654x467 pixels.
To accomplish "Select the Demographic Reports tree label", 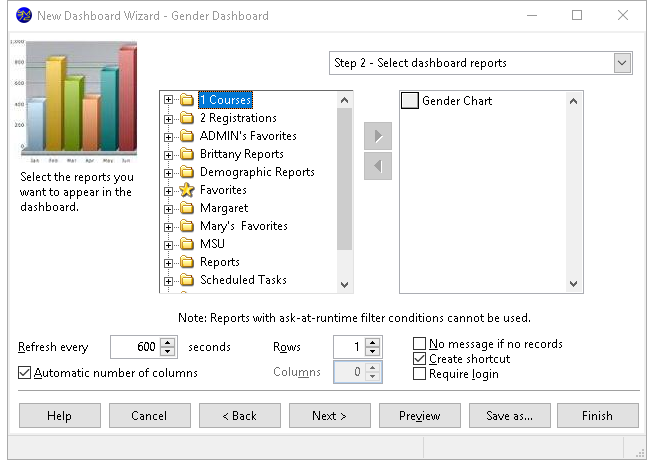I will [257, 172].
